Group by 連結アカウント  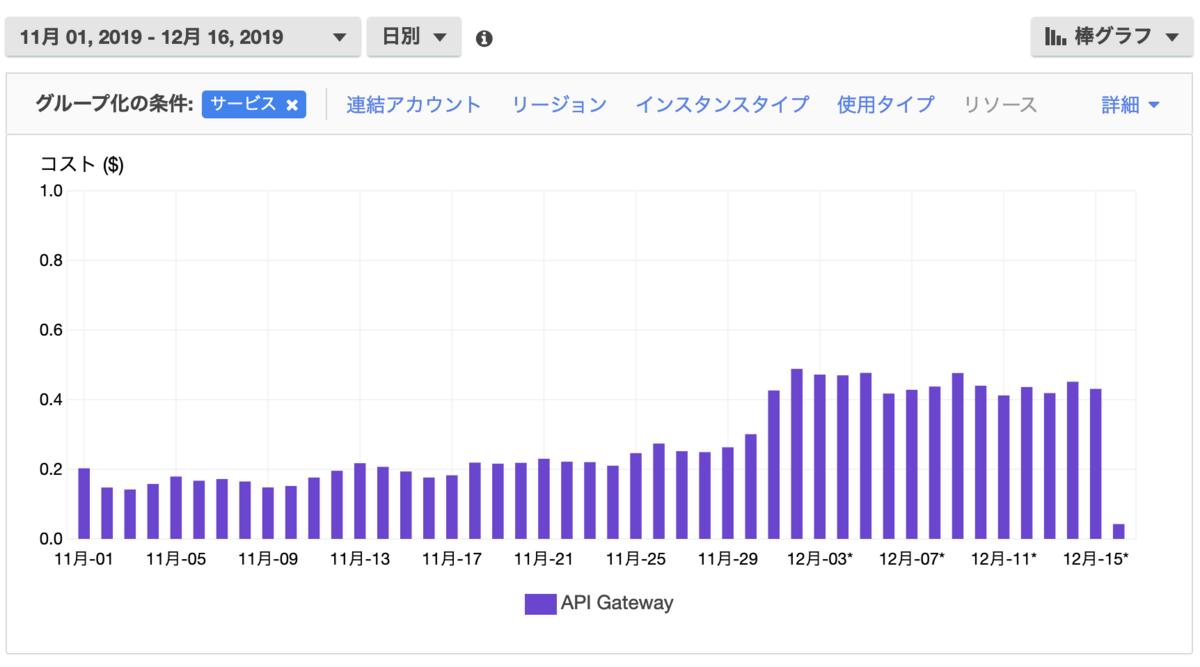[414, 104]
